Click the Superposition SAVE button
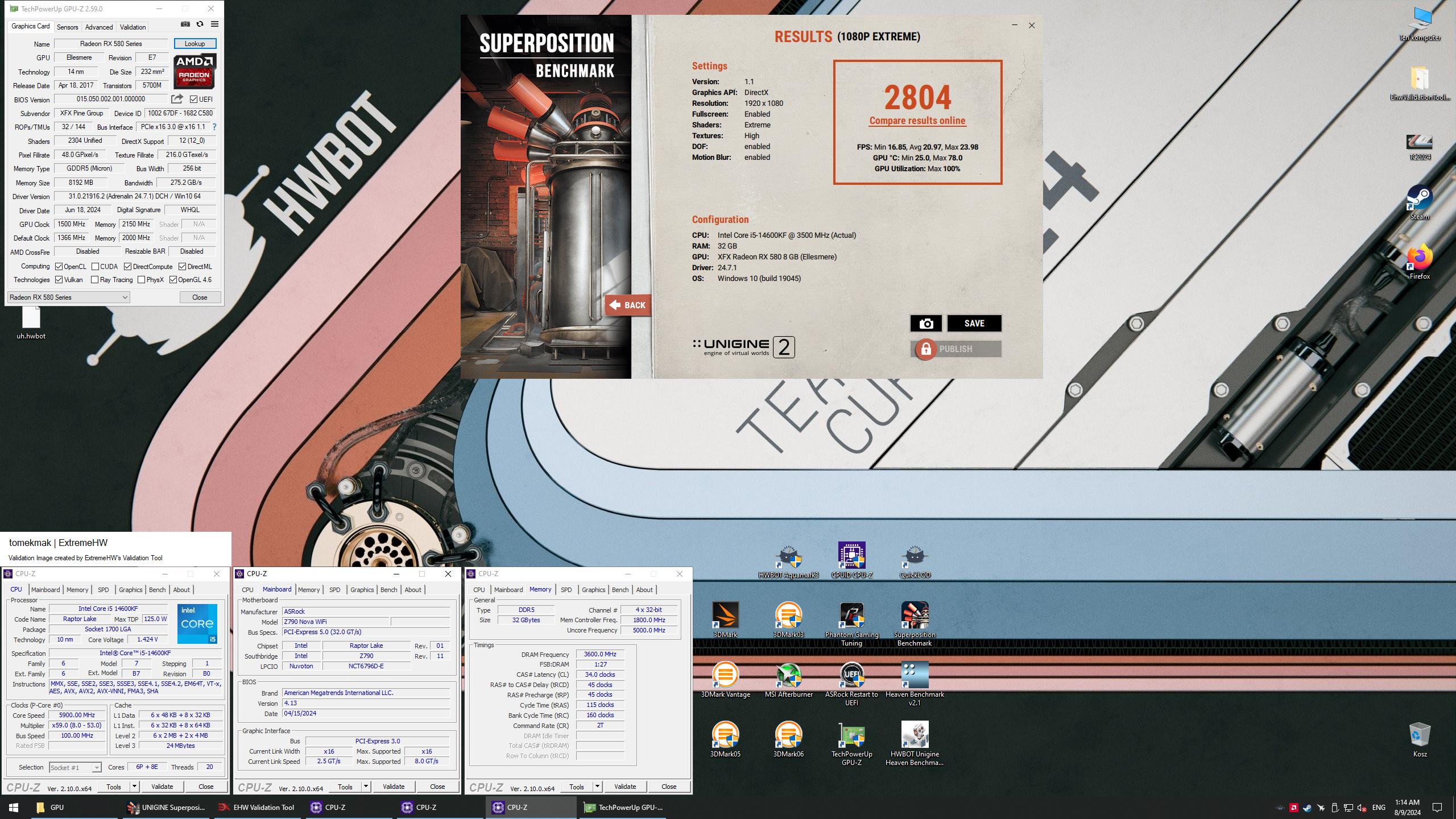The width and height of the screenshot is (1456, 819). point(974,323)
